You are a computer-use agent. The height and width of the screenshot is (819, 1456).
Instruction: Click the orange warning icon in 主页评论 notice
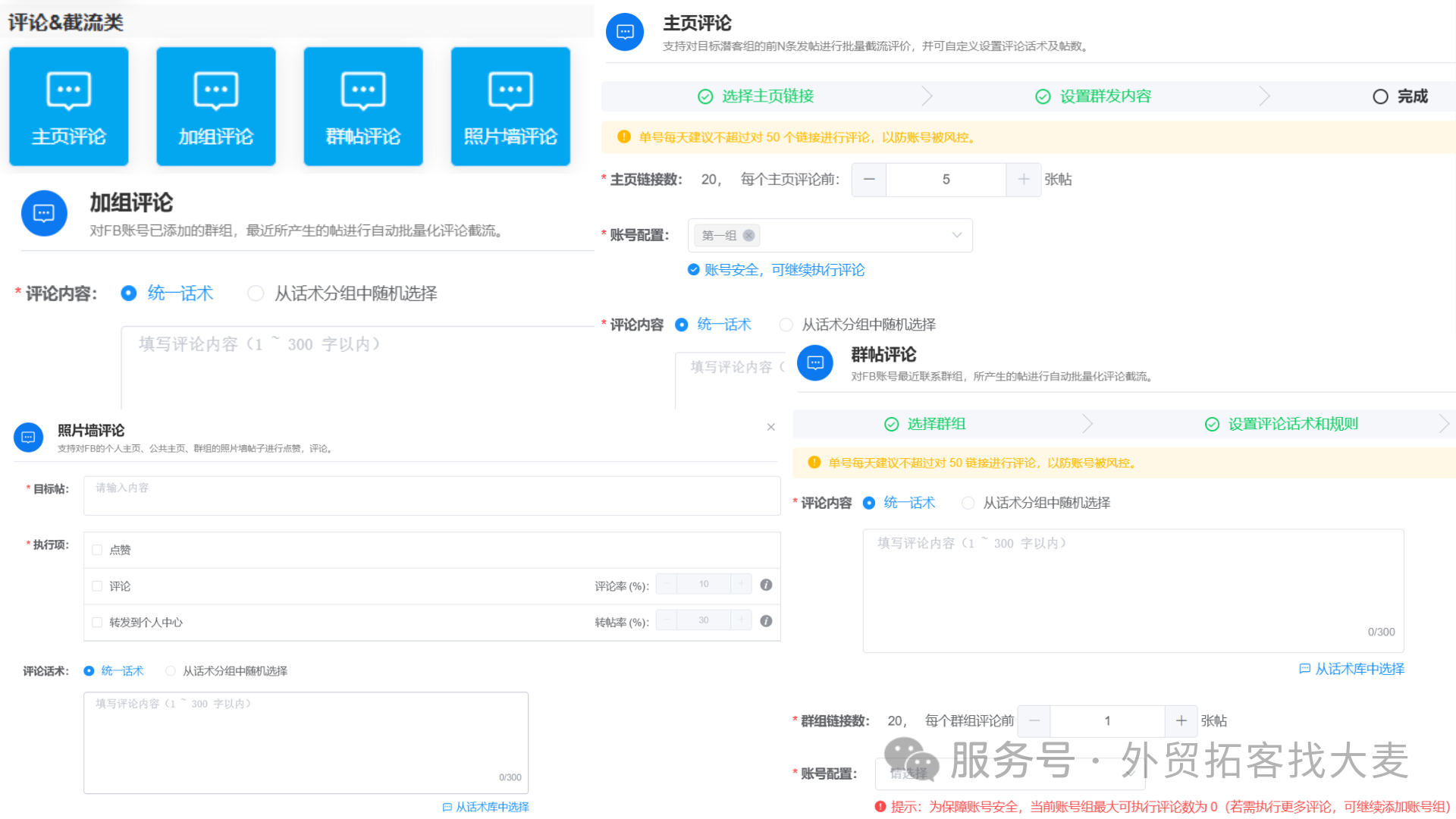624,136
